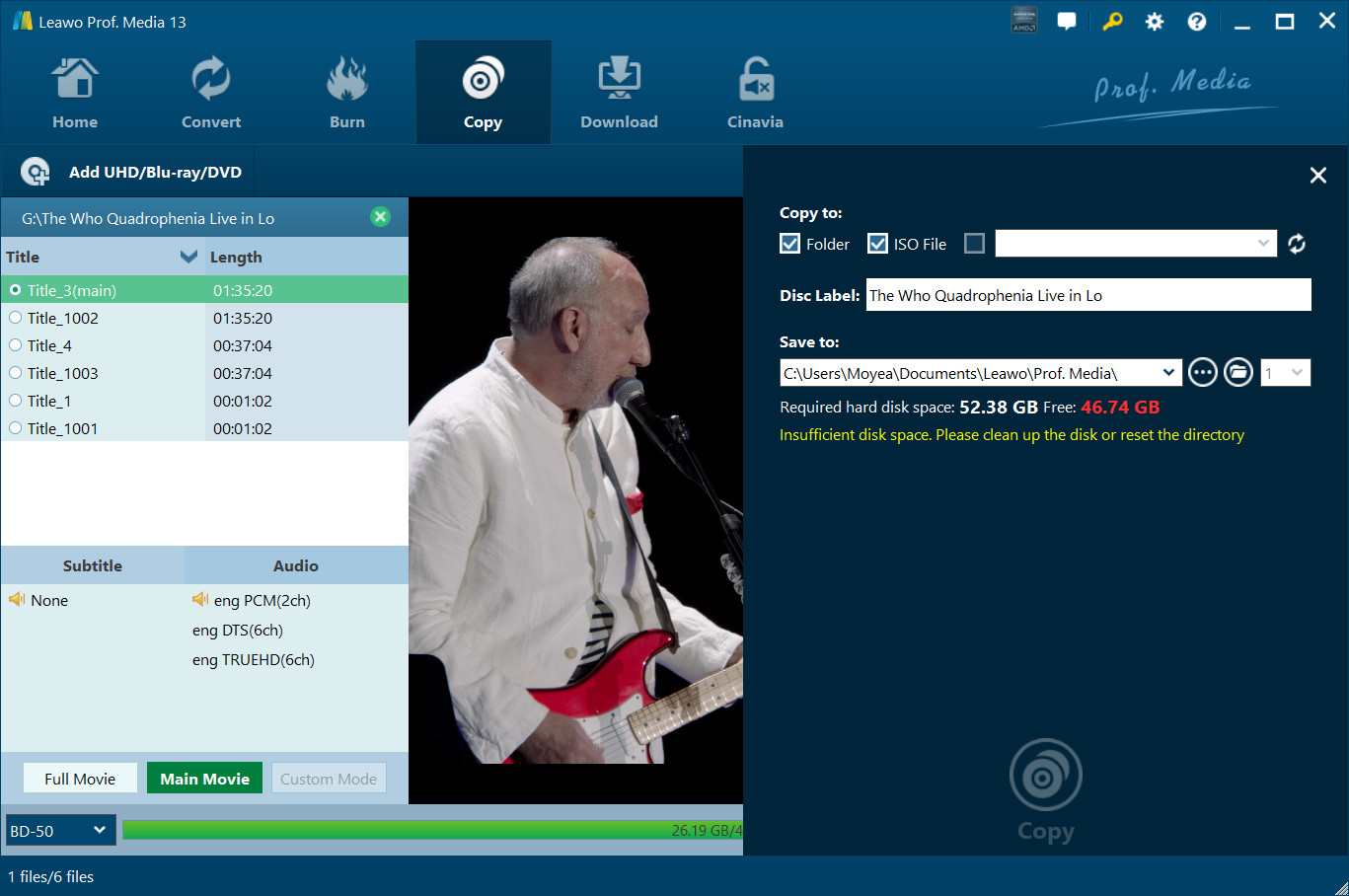Open settings gear in title bar

[x=1154, y=22]
